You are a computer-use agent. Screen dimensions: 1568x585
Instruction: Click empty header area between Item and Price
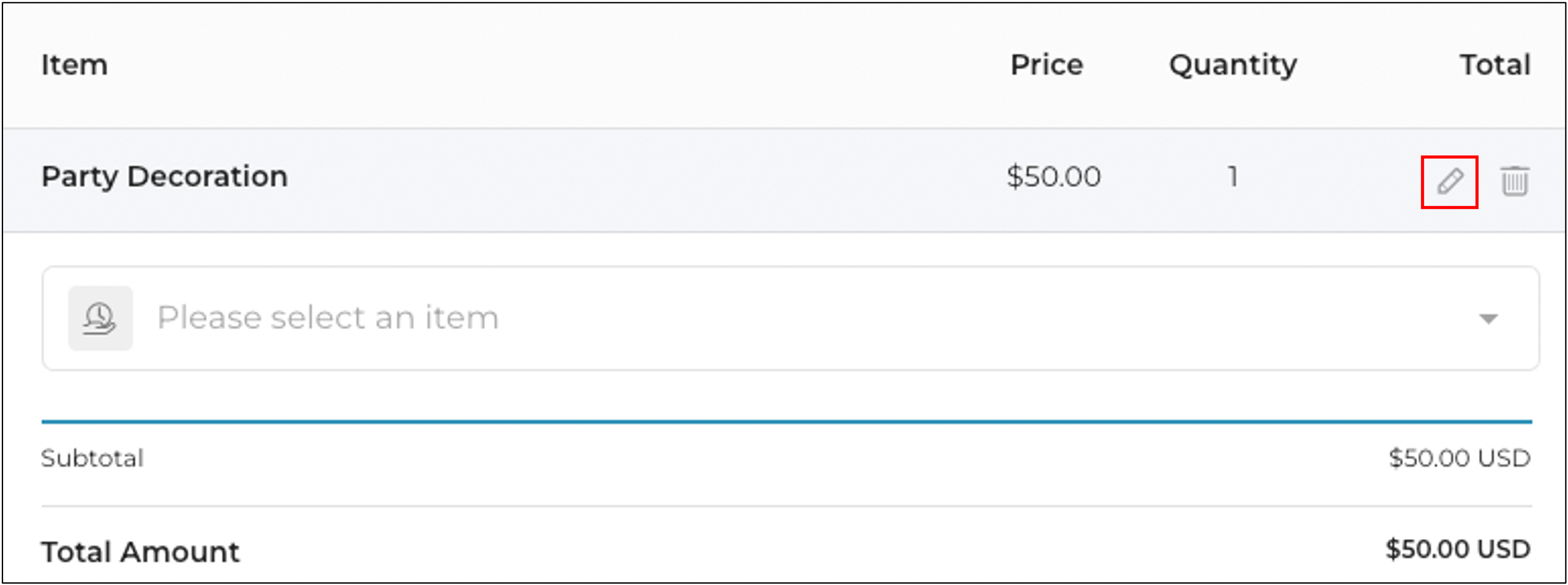548,65
